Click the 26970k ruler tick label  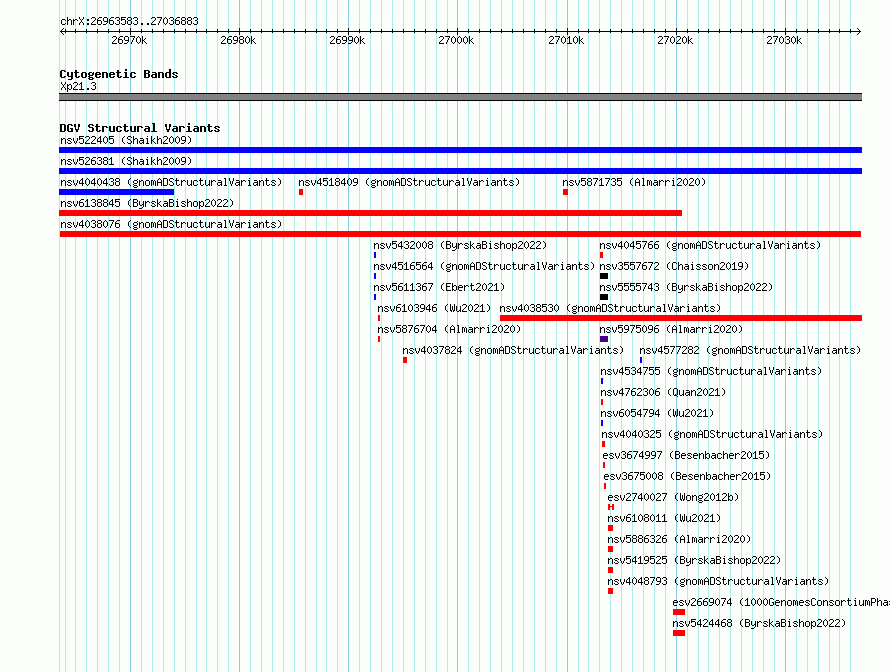[x=129, y=40]
